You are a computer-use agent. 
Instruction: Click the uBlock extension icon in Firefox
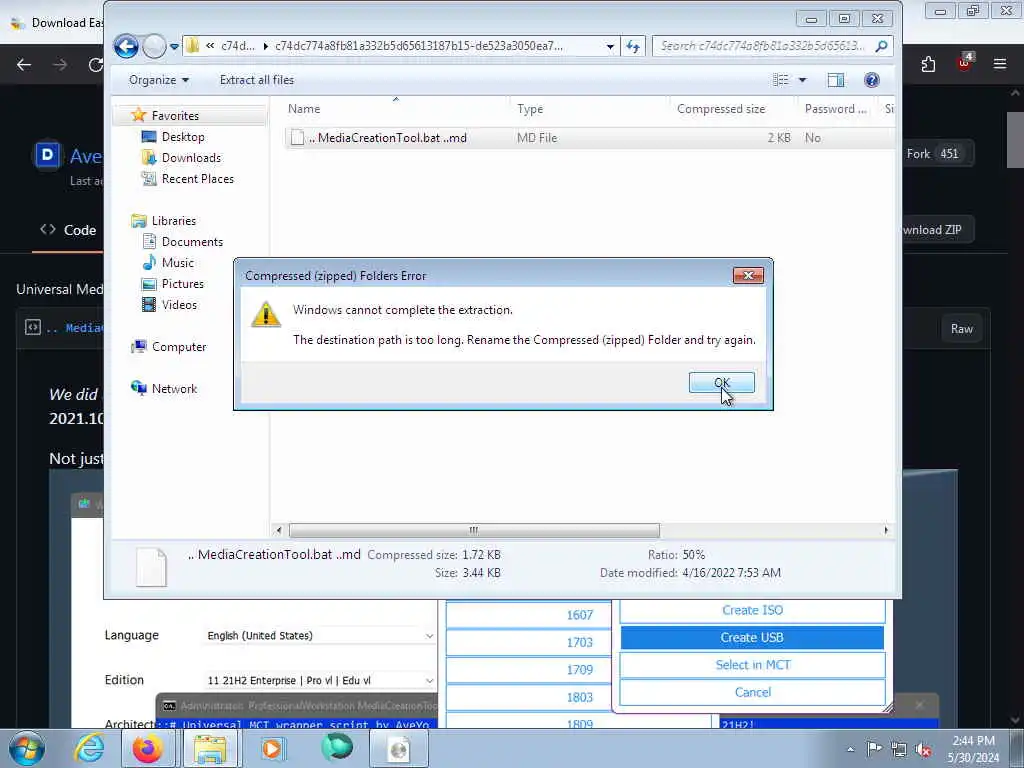pyautogui.click(x=964, y=63)
